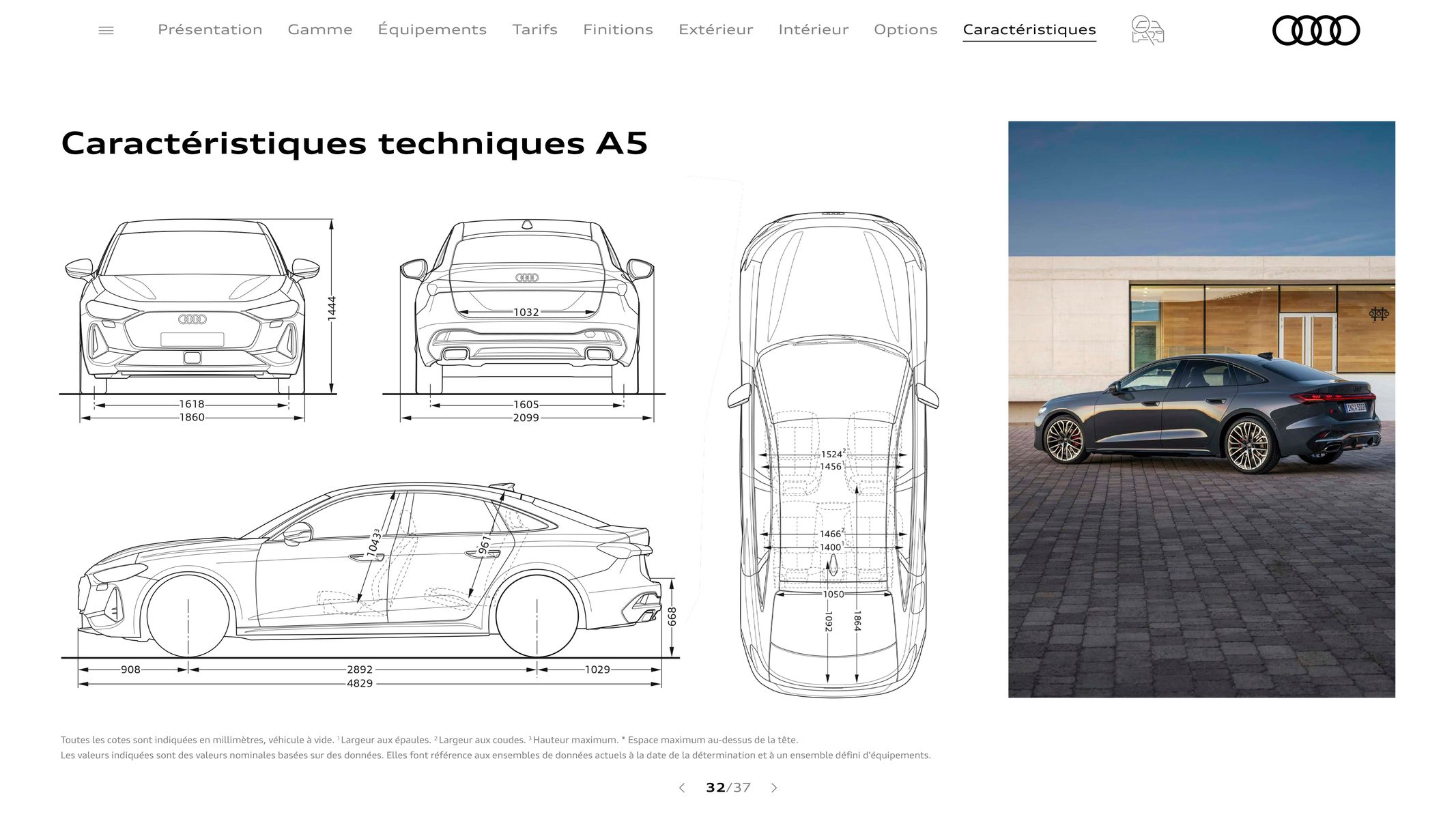The height and width of the screenshot is (819, 1456).
Task: Click the front headroom value 1043
Action: coord(374,543)
